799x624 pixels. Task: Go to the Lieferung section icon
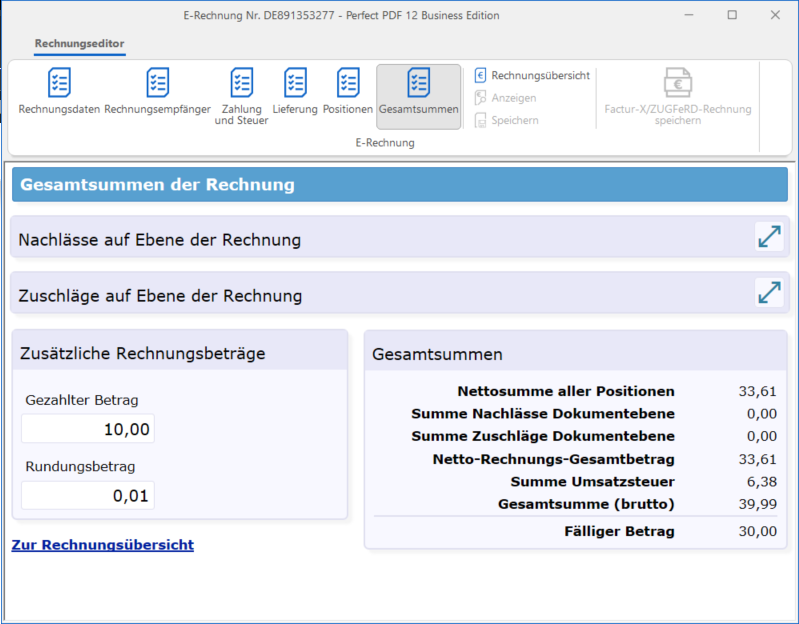click(x=295, y=84)
